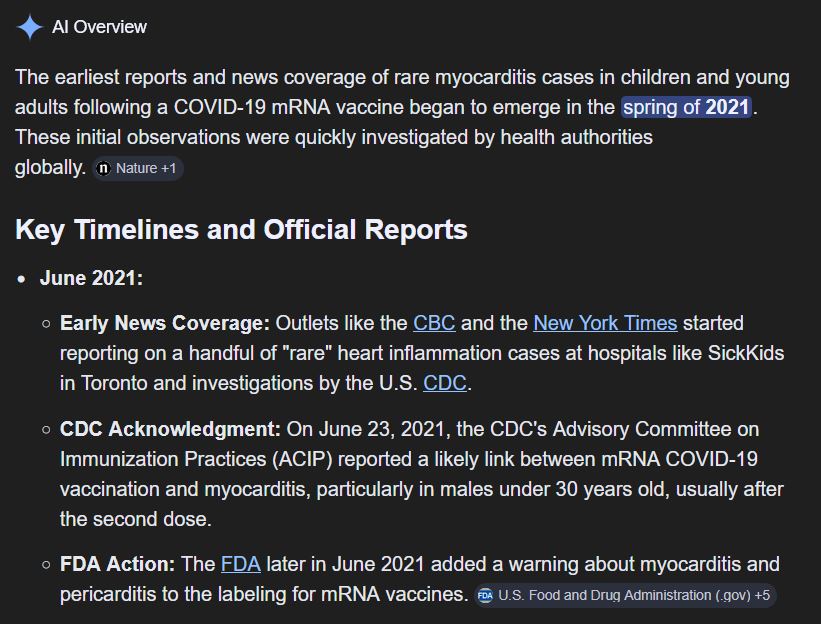The height and width of the screenshot is (624, 821).
Task: Open the Nature +1 source chip
Action: (138, 168)
